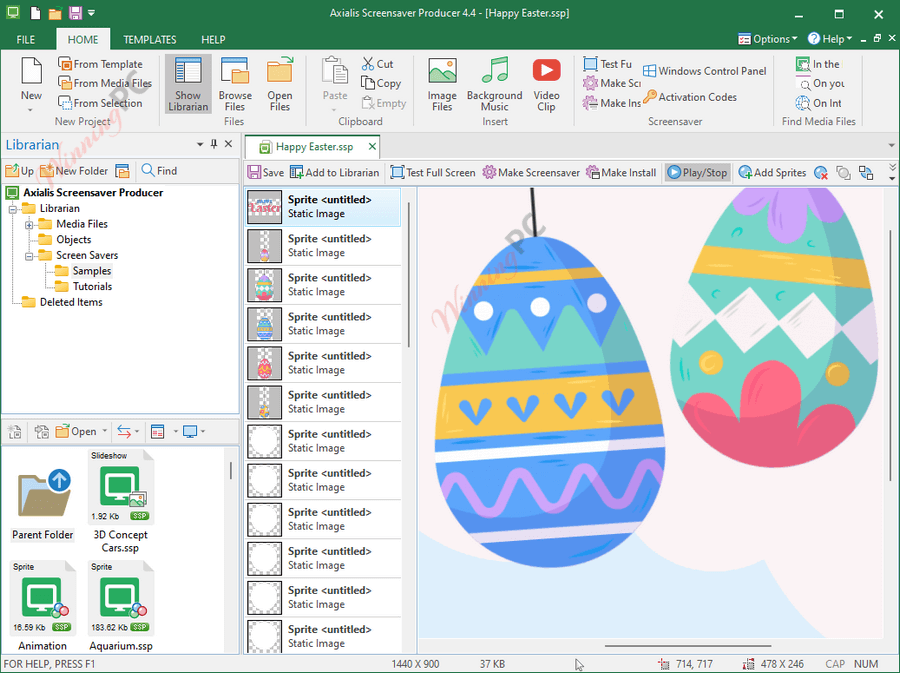Viewport: 900px width, 673px height.
Task: Open the Parent Folder thumbnail
Action: [43, 504]
